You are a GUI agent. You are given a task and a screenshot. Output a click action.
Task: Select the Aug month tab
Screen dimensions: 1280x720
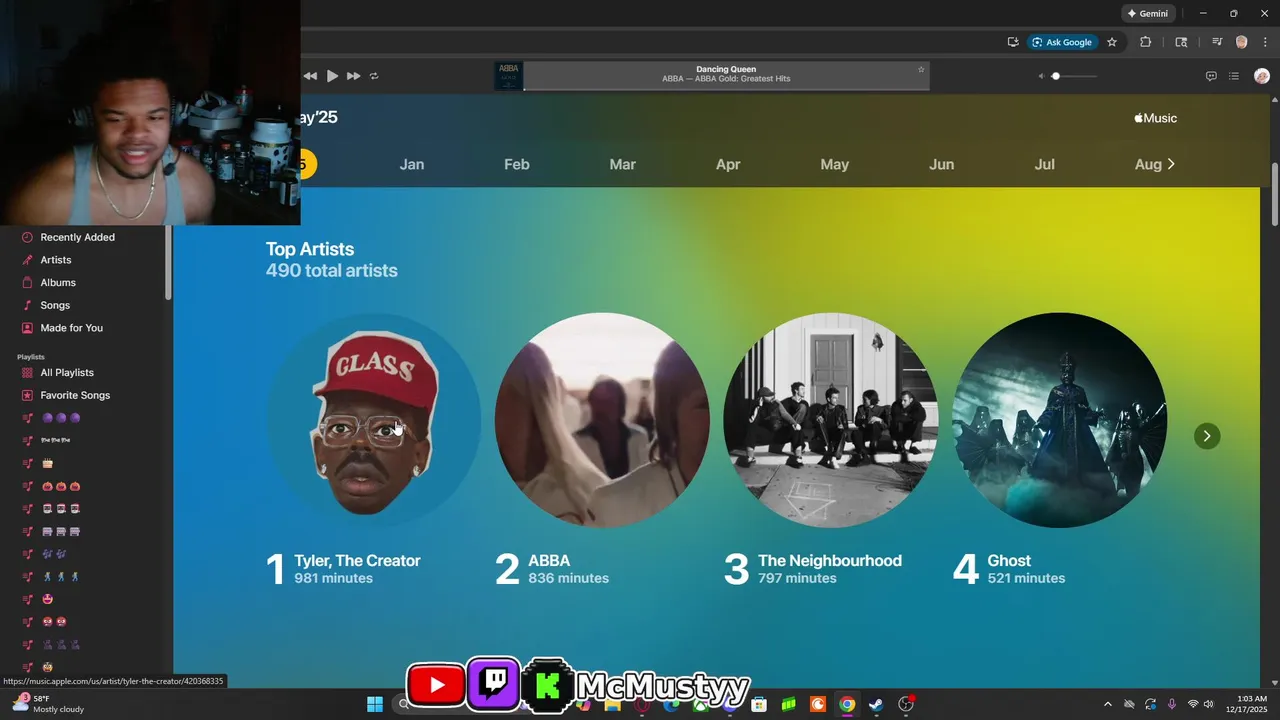pyautogui.click(x=1148, y=164)
